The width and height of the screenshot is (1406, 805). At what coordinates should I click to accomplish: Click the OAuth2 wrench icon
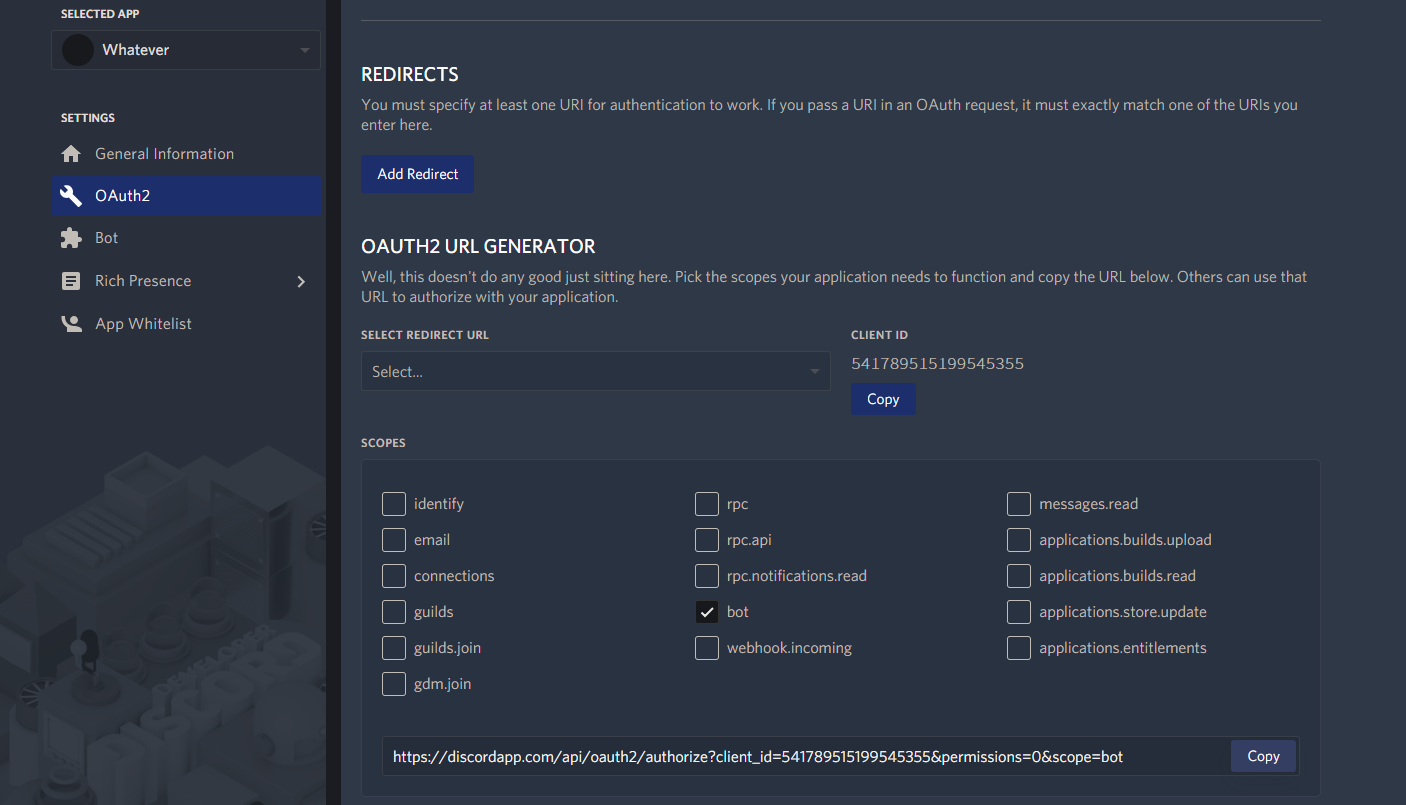(x=71, y=196)
